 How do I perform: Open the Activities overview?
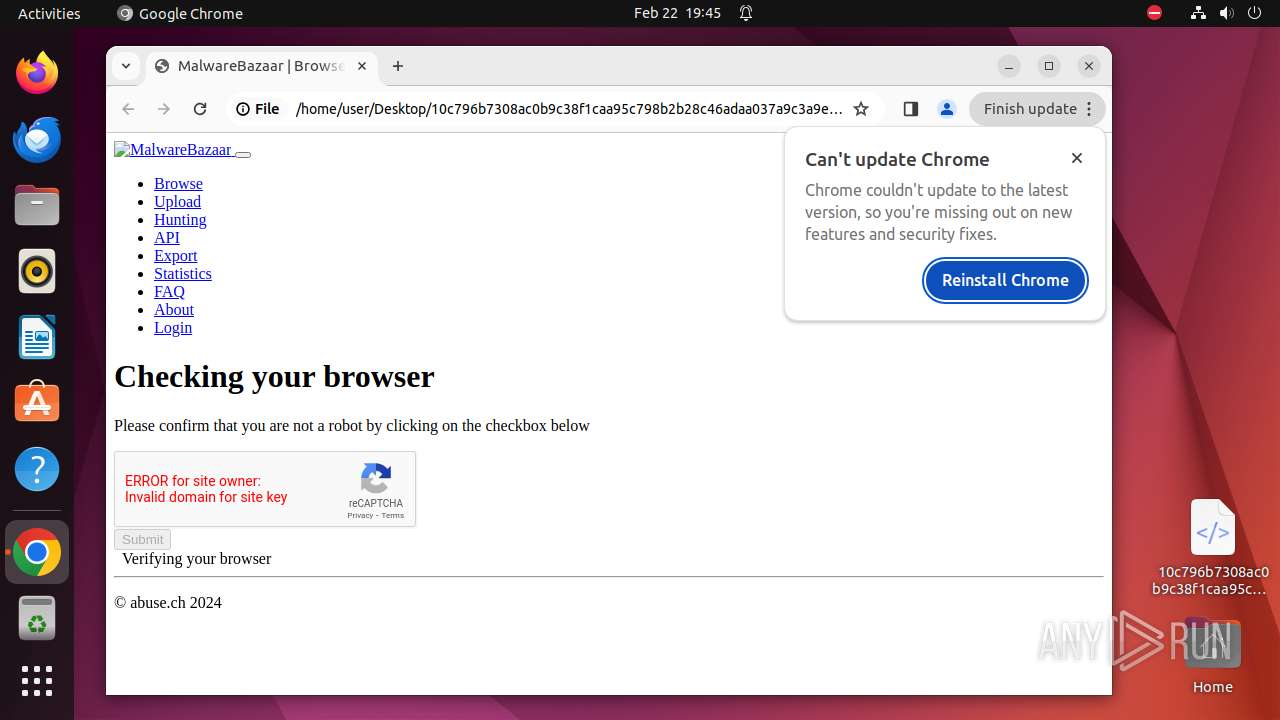49,13
